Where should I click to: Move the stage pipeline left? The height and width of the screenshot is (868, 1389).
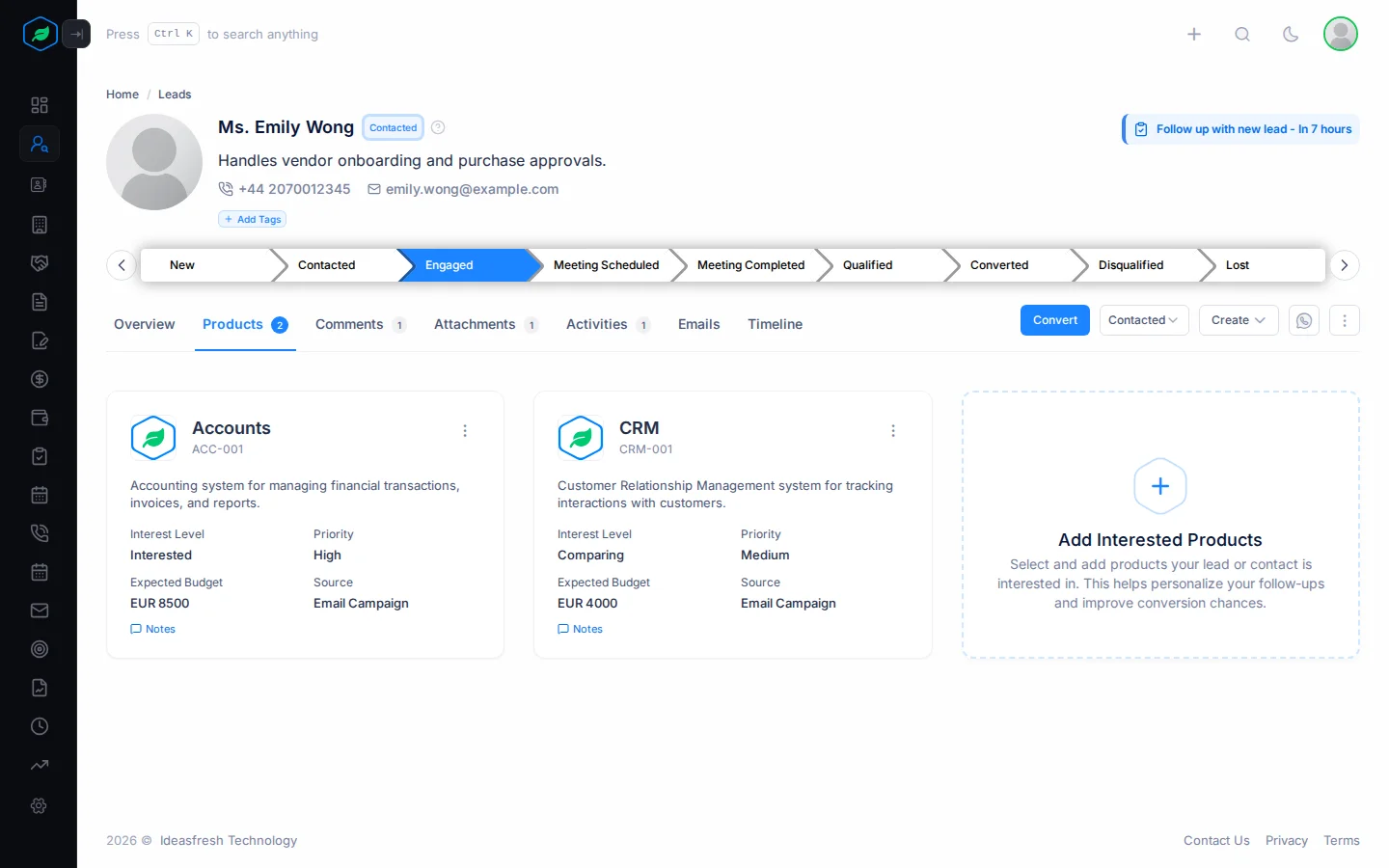click(x=122, y=265)
